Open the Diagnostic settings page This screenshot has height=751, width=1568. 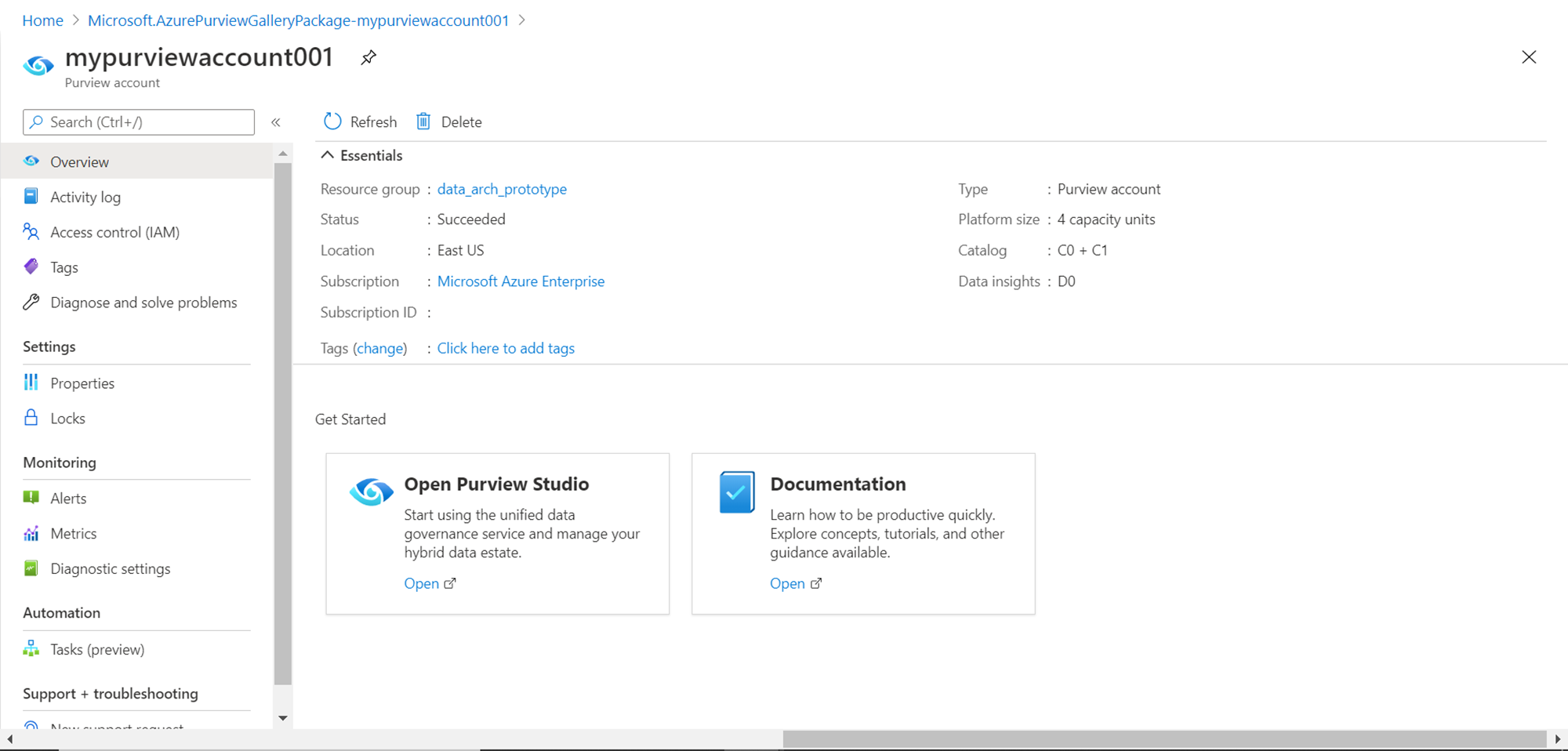(x=110, y=569)
